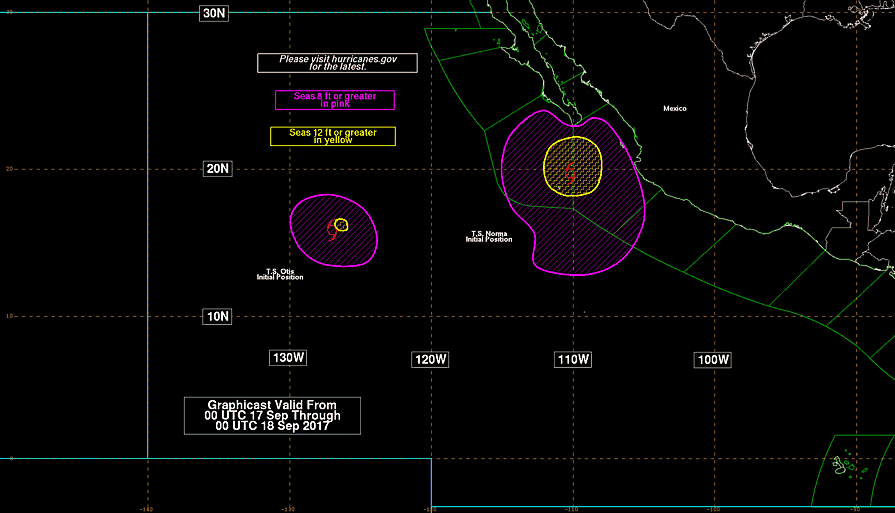Click the 'T.S. Otis Initial Position' label
Viewport: 895px width, 513px height.
280,274
